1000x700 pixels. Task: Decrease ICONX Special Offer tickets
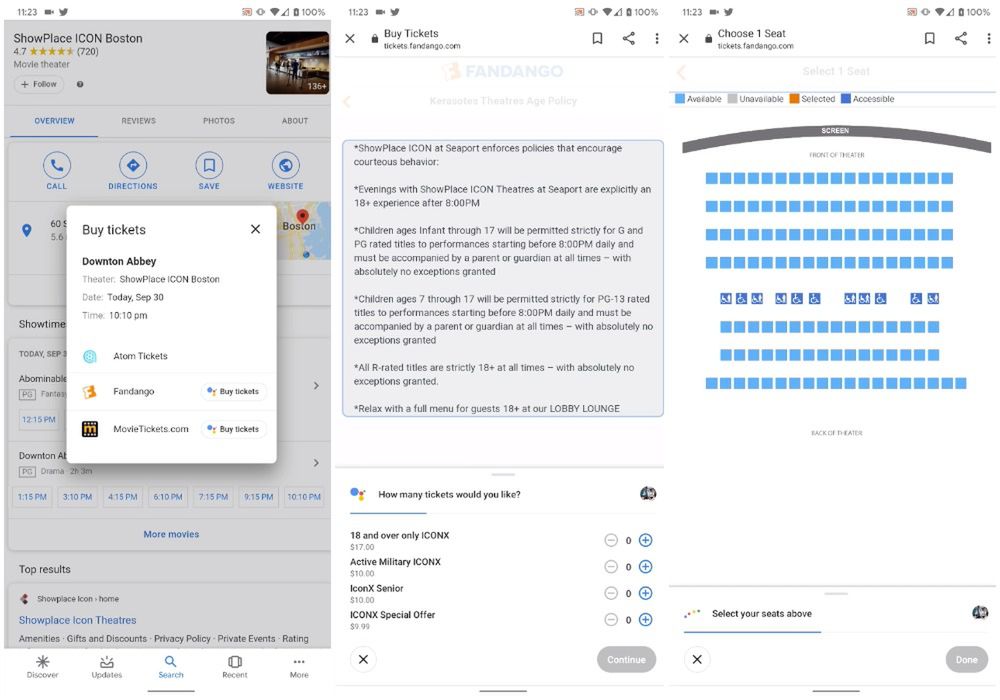point(611,620)
